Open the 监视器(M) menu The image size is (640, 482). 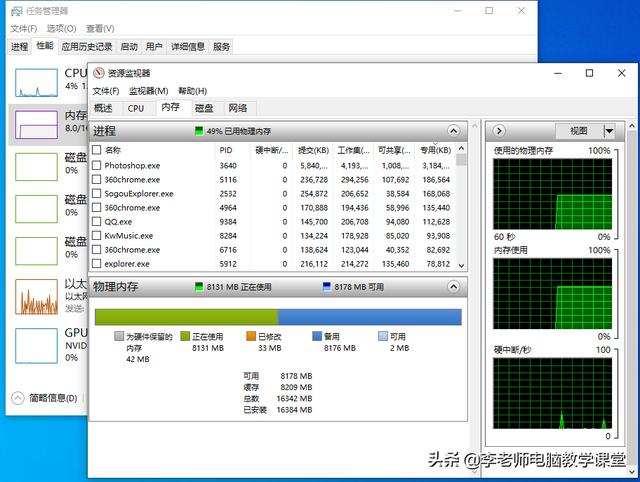point(149,91)
